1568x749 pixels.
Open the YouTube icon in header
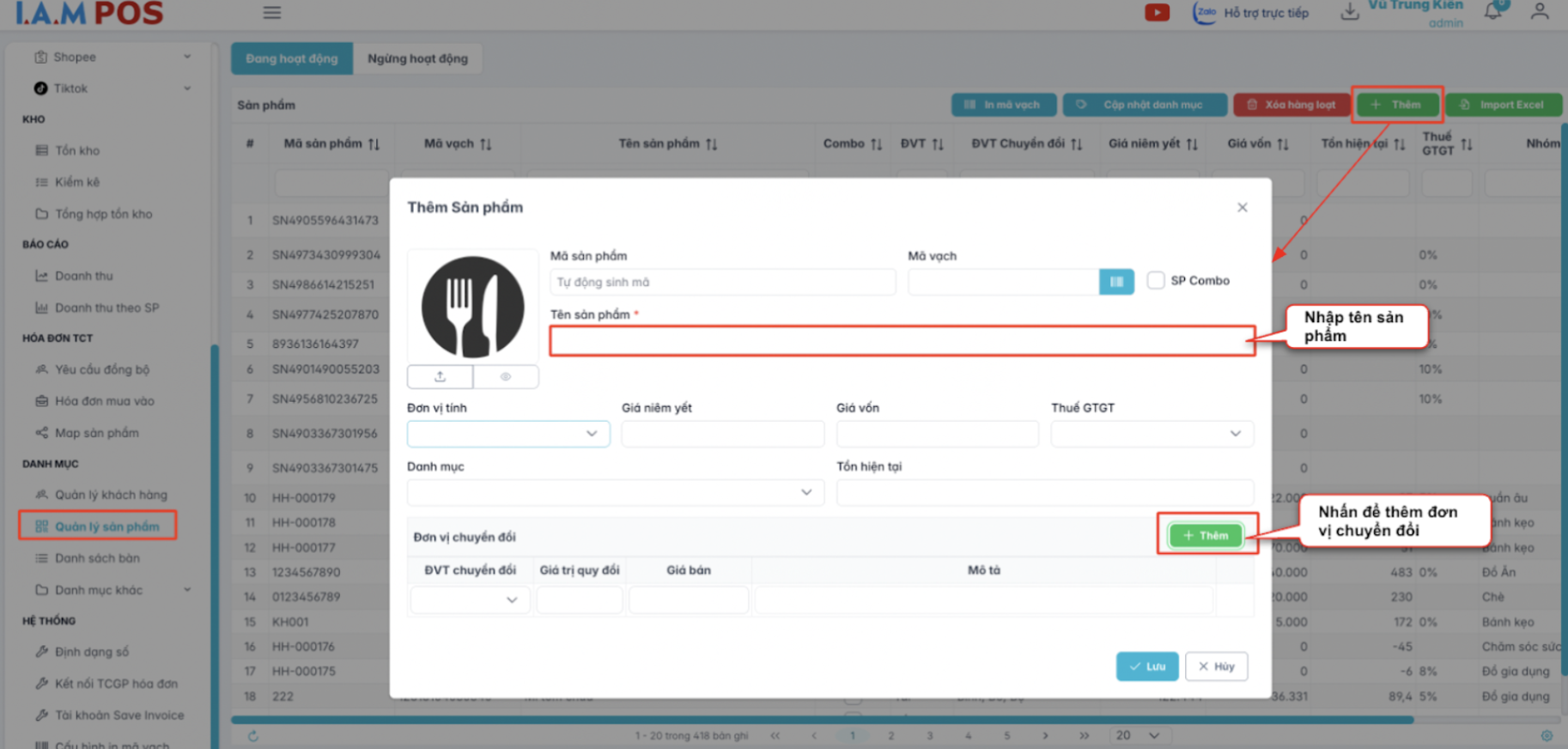point(1157,12)
